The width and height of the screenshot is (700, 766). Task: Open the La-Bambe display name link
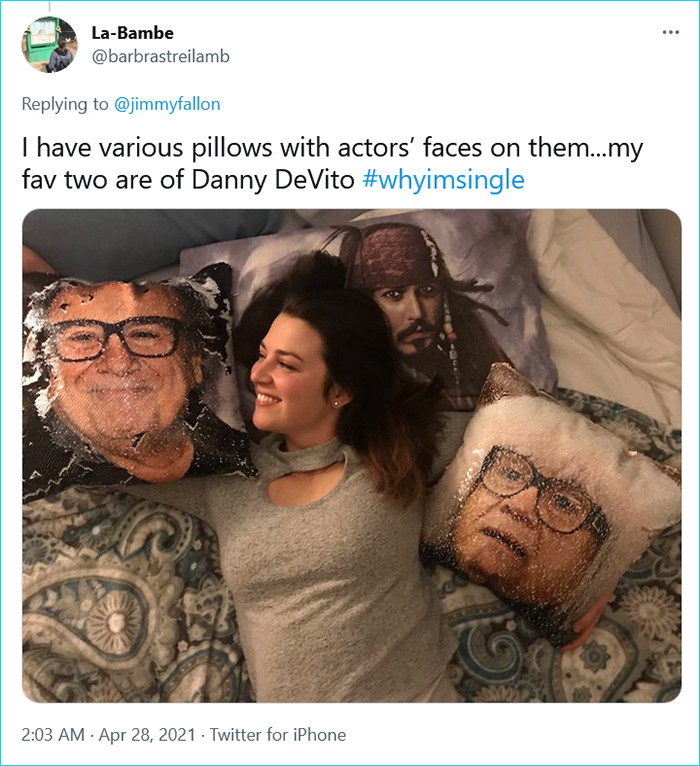point(132,34)
